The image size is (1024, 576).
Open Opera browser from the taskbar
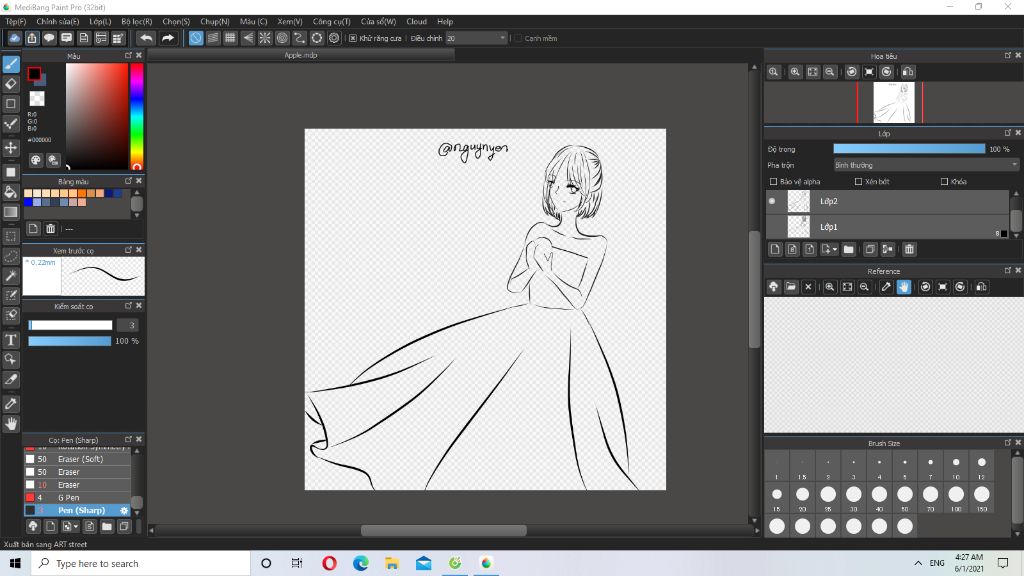click(329, 563)
